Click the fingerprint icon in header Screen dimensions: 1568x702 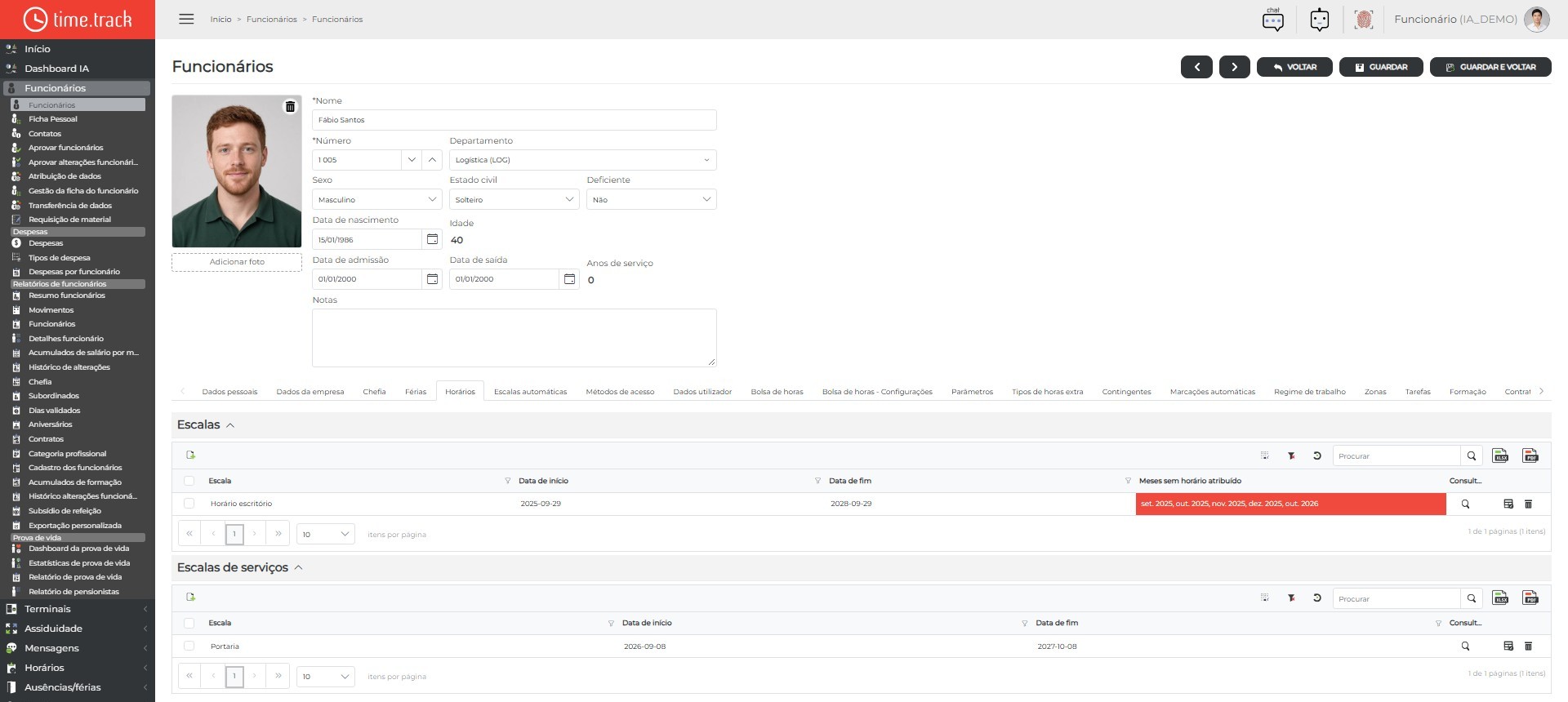[x=1363, y=19]
